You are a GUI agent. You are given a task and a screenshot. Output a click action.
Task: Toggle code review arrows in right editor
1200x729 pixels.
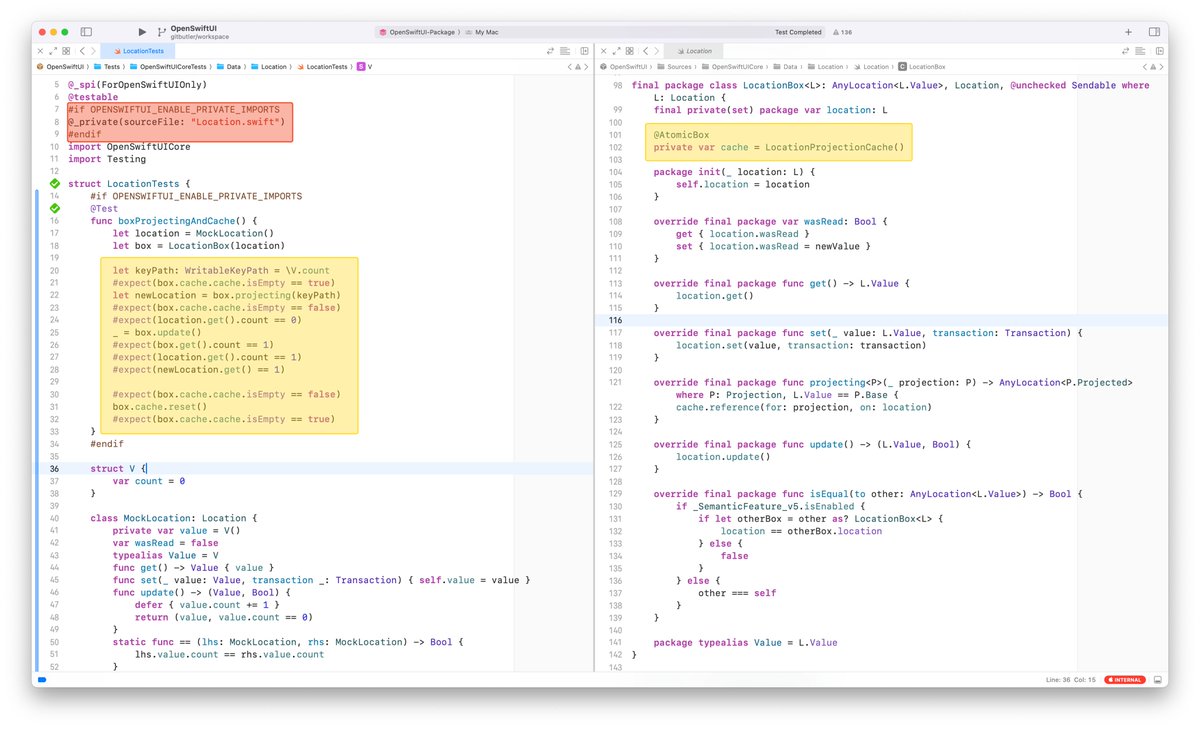pos(1125,50)
